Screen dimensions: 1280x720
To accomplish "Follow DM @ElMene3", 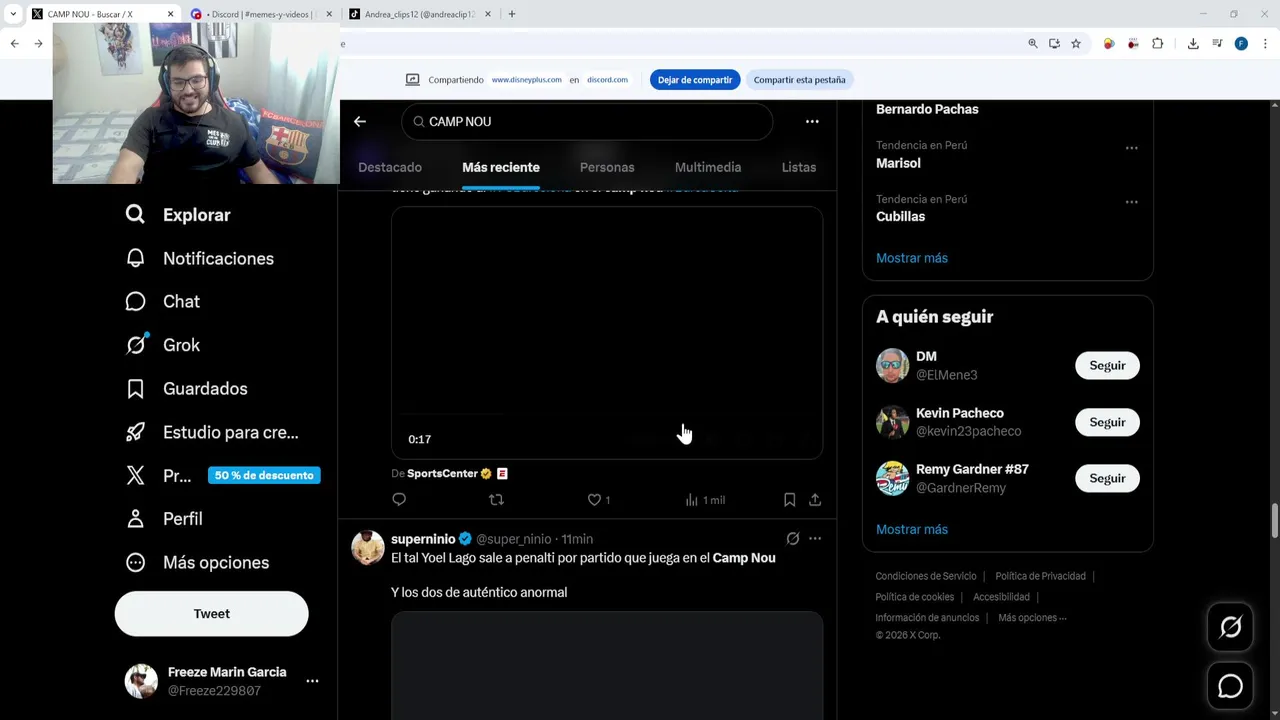I will (1107, 366).
